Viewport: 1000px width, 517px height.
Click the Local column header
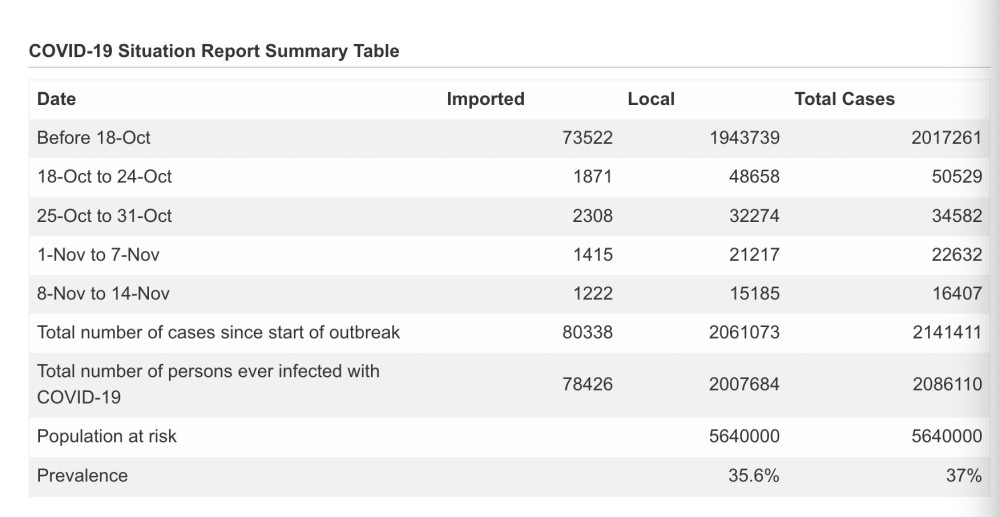pyautogui.click(x=651, y=99)
